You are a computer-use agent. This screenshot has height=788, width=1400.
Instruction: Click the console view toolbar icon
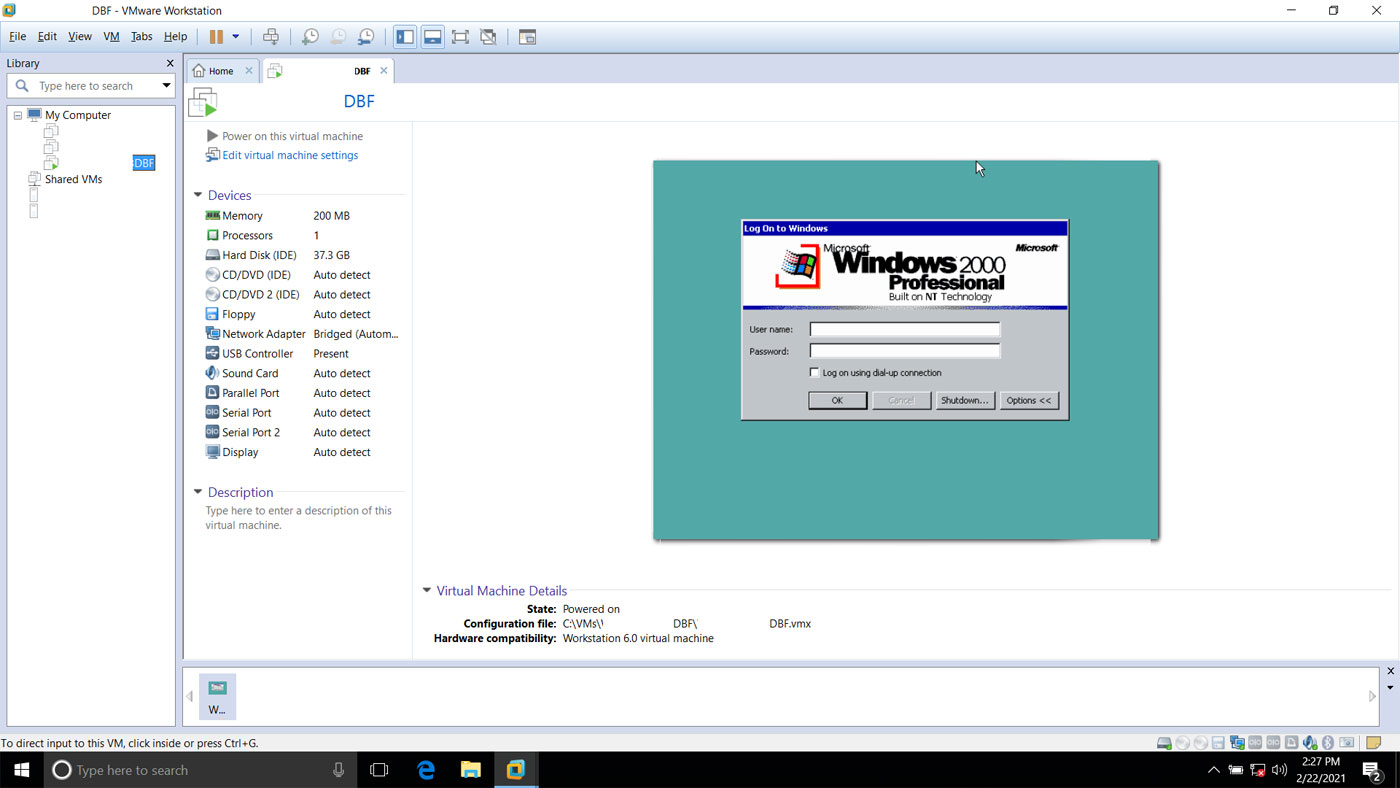527,37
